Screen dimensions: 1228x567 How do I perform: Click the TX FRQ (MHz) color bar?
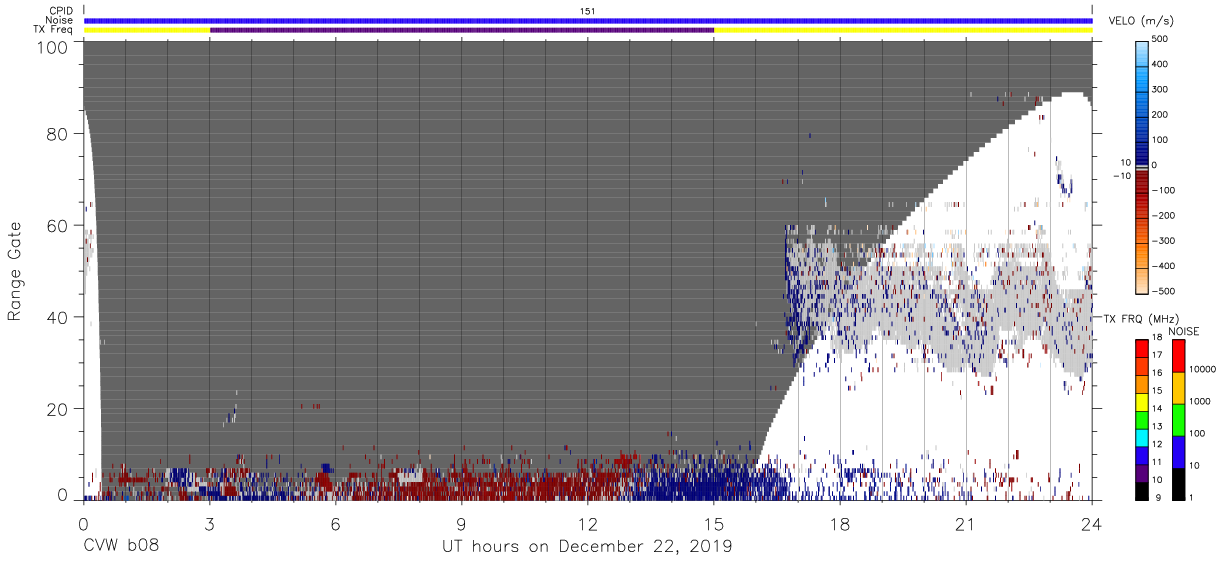[x=1142, y=419]
